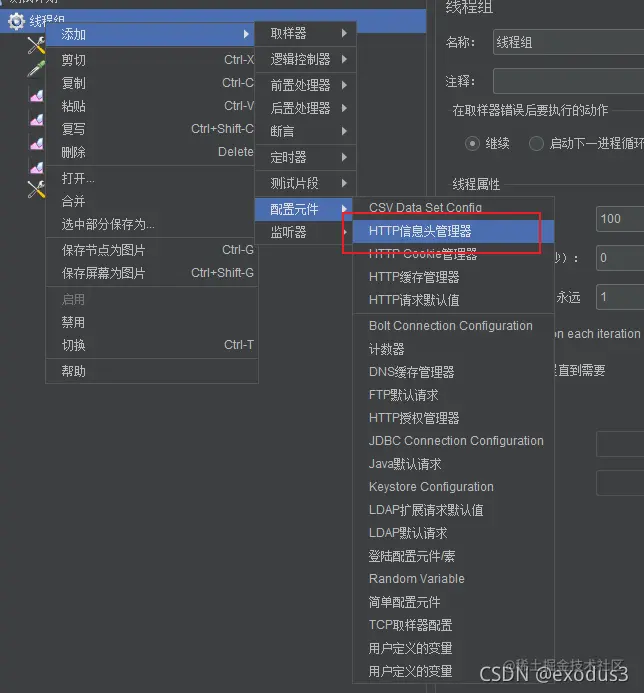Add the Random Variable element
The image size is (644, 693).
coord(453,579)
